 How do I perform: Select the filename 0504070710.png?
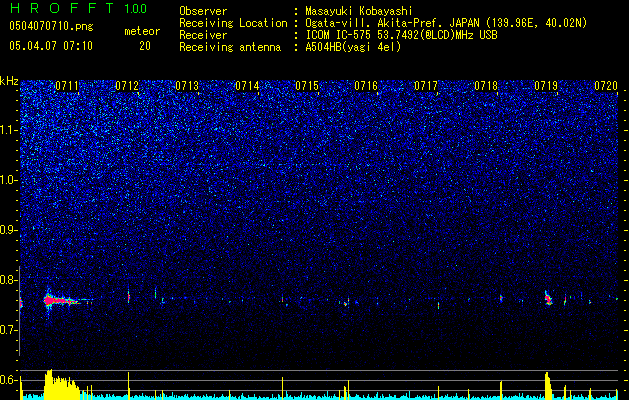coord(51,26)
